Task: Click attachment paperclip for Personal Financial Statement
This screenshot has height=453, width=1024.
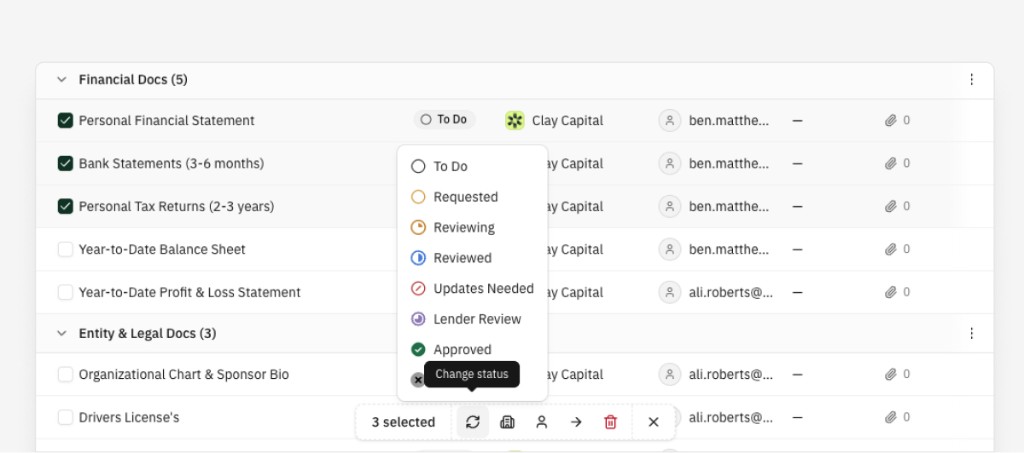Action: tap(891, 120)
